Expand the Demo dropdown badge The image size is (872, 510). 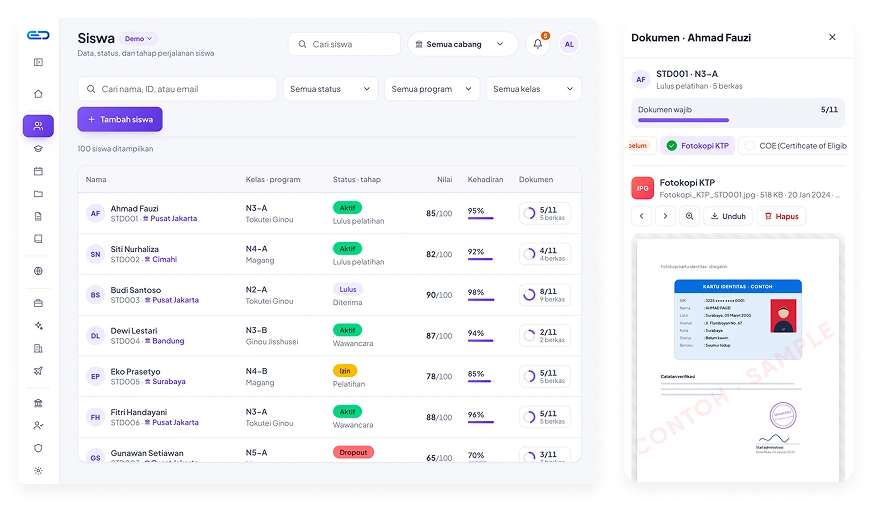(x=138, y=39)
